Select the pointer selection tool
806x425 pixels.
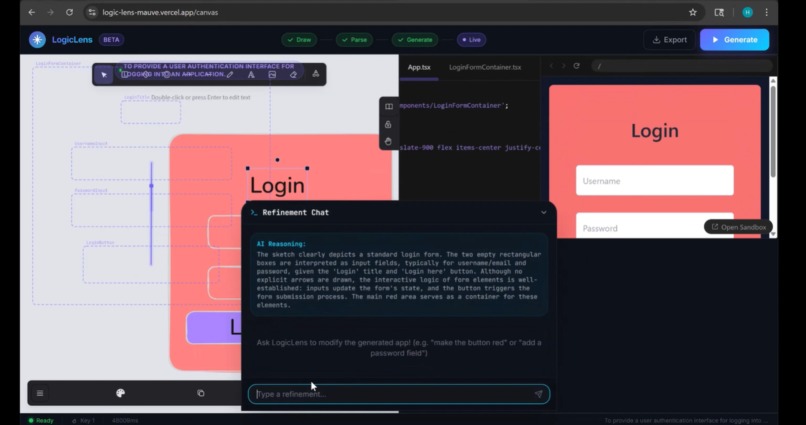pos(104,75)
